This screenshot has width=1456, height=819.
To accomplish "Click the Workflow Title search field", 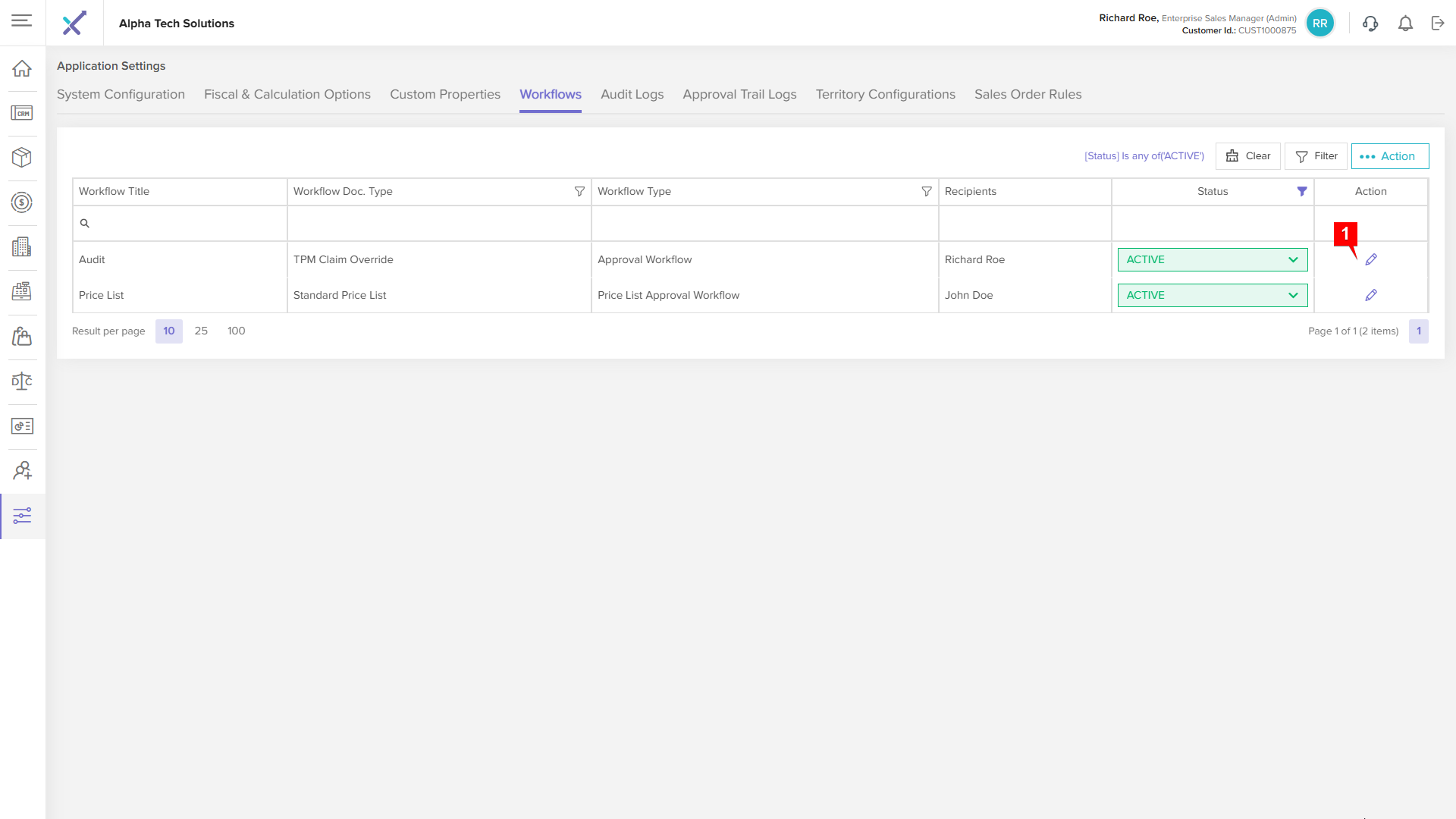I will point(182,224).
